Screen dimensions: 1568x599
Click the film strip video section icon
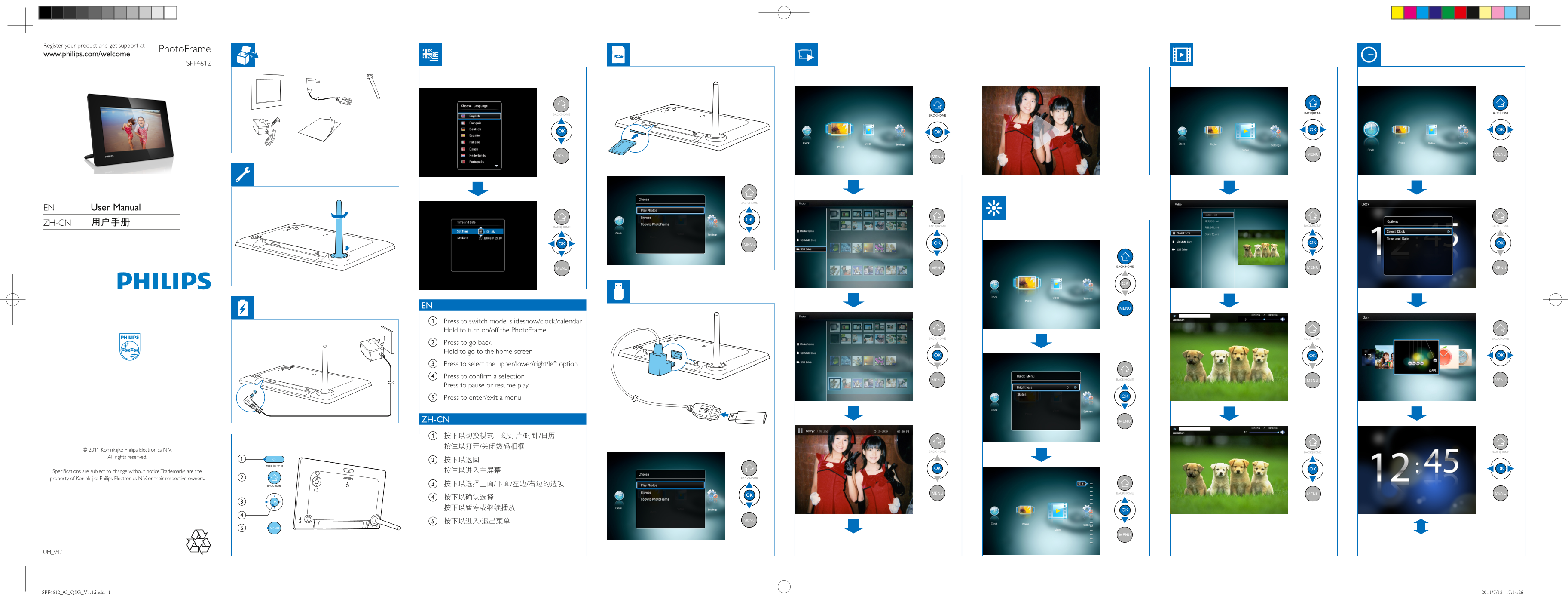coord(1181,55)
